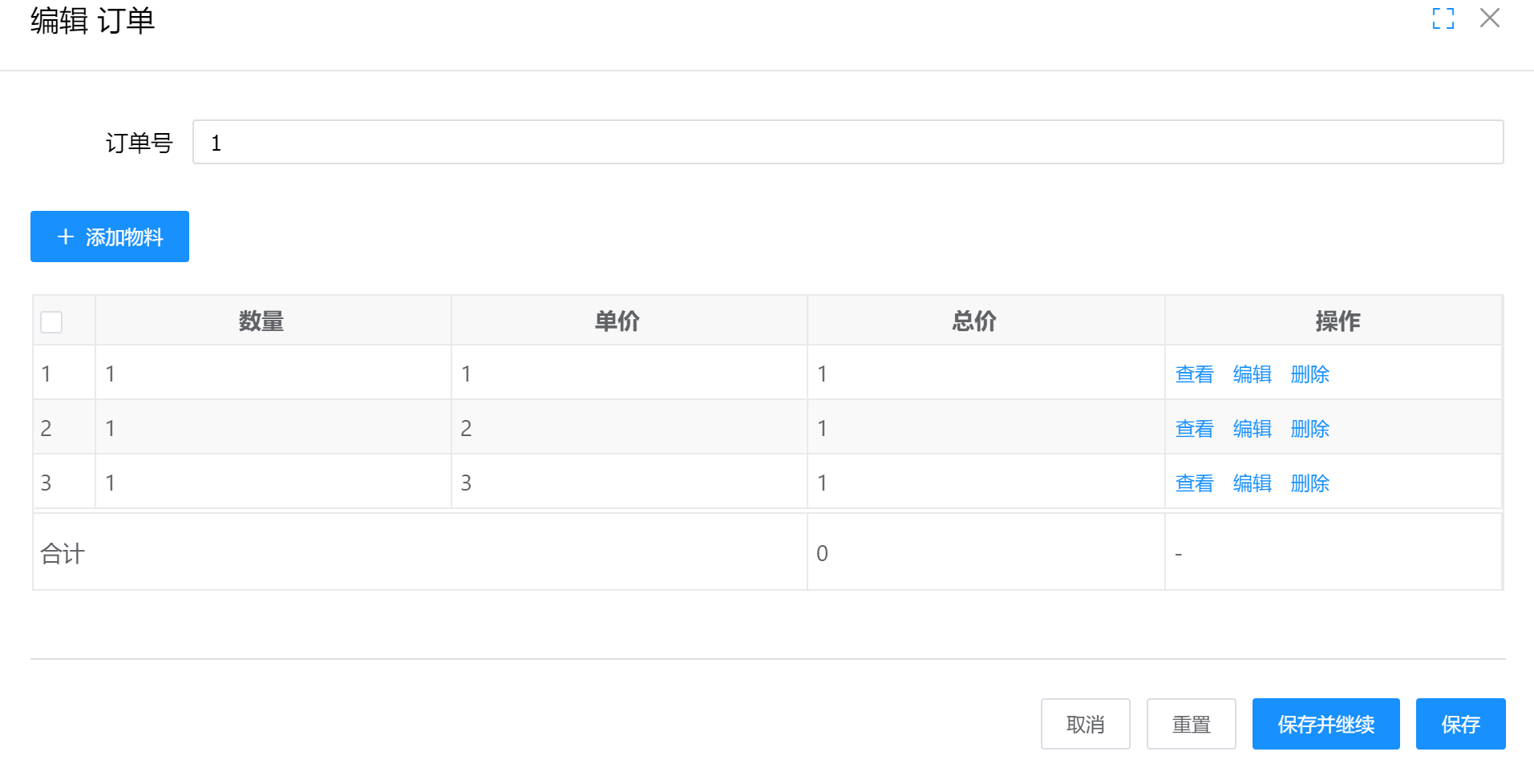Check the select-all checkbox in table header
Image resolution: width=1534 pixels, height=784 pixels.
[x=51, y=322]
